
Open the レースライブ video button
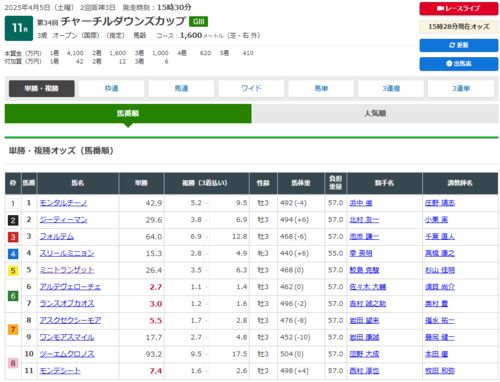(x=459, y=9)
